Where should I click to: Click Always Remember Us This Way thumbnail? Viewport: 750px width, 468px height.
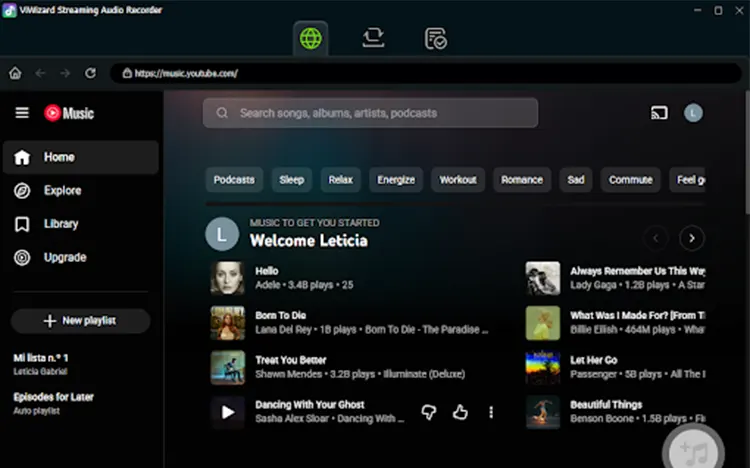point(543,278)
